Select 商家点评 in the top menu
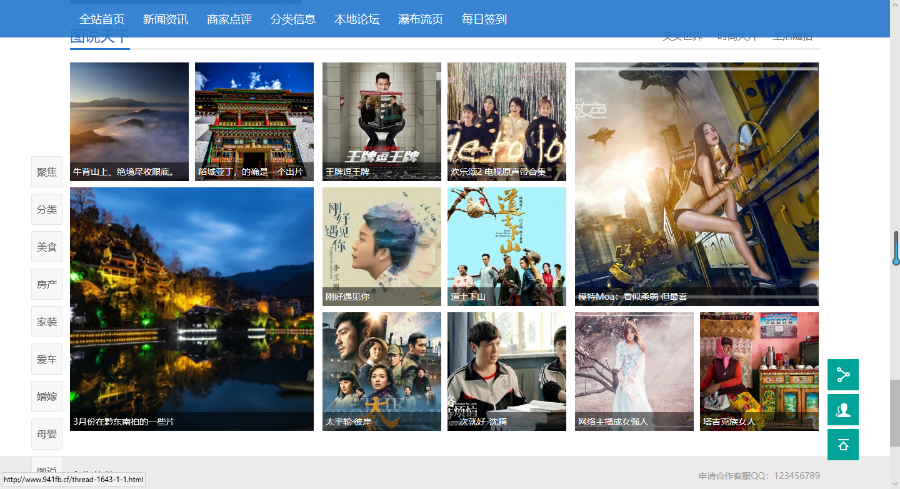The height and width of the screenshot is (489, 900). [229, 19]
